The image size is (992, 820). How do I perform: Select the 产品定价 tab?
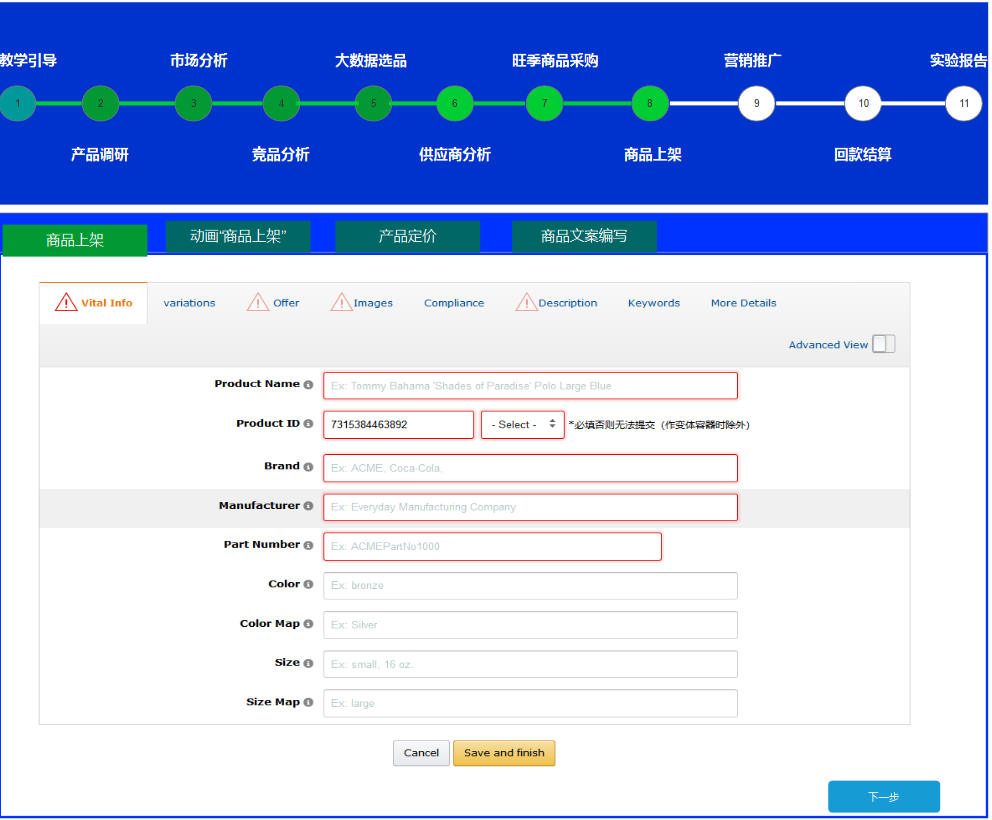tap(407, 237)
